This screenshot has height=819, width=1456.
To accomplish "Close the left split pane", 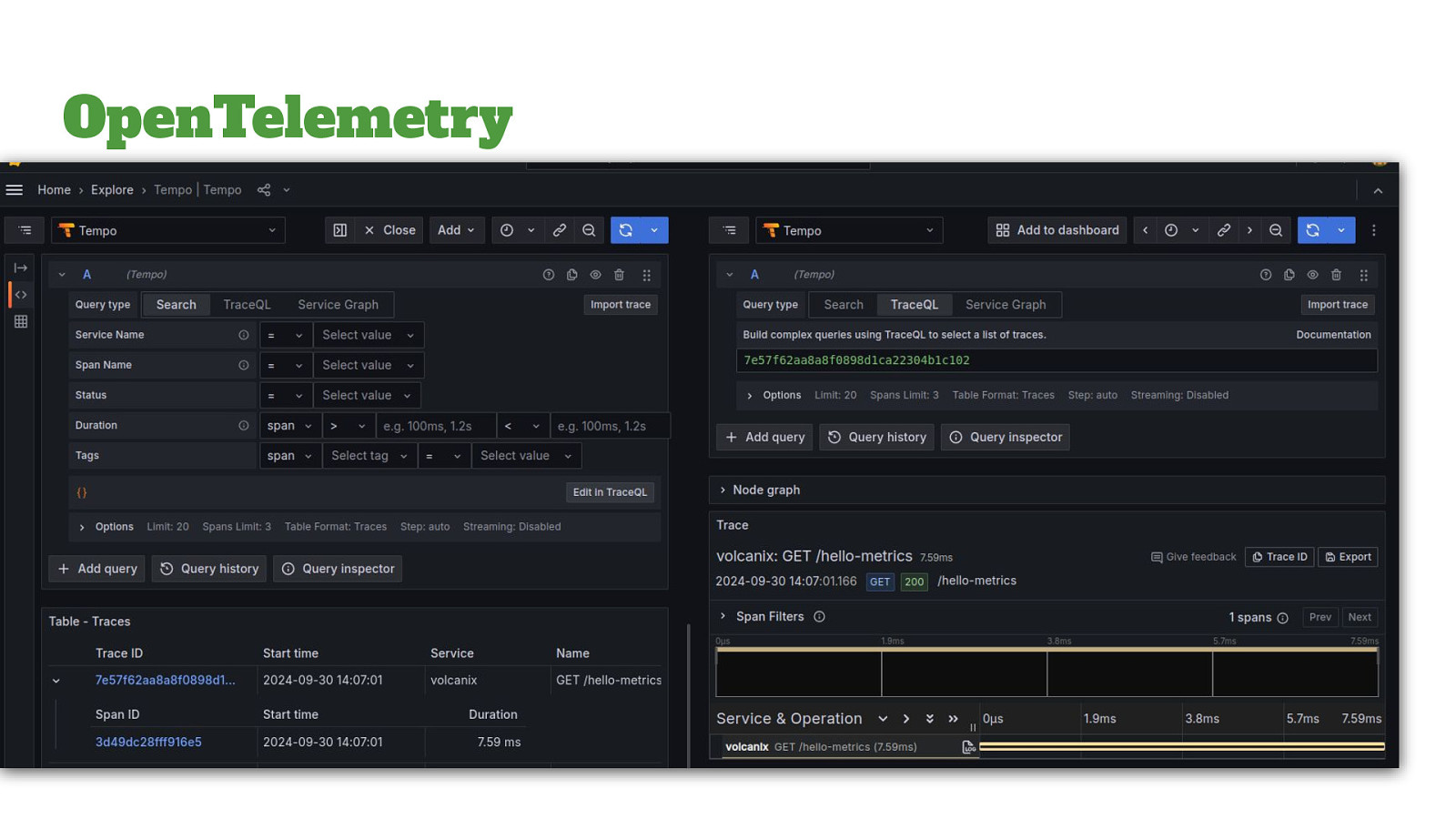I will click(x=390, y=230).
